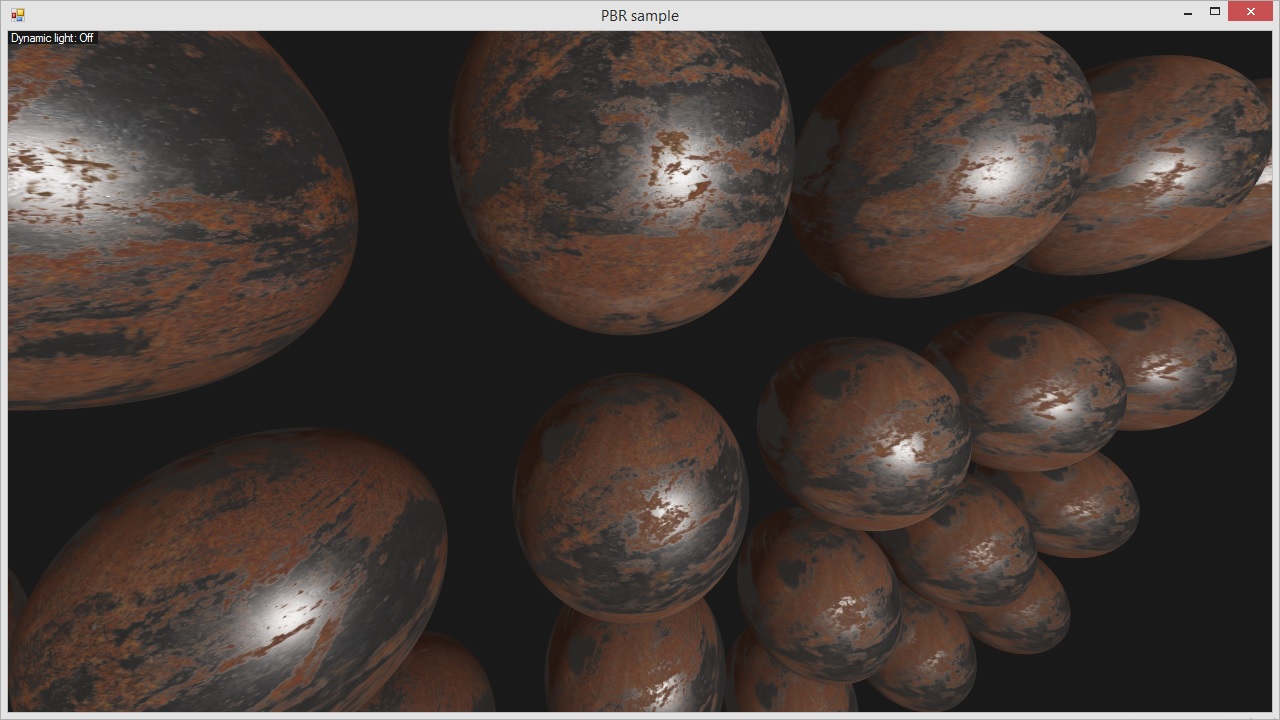The width and height of the screenshot is (1280, 720).
Task: Click the "PBR sample" window title
Action: tap(640, 15)
